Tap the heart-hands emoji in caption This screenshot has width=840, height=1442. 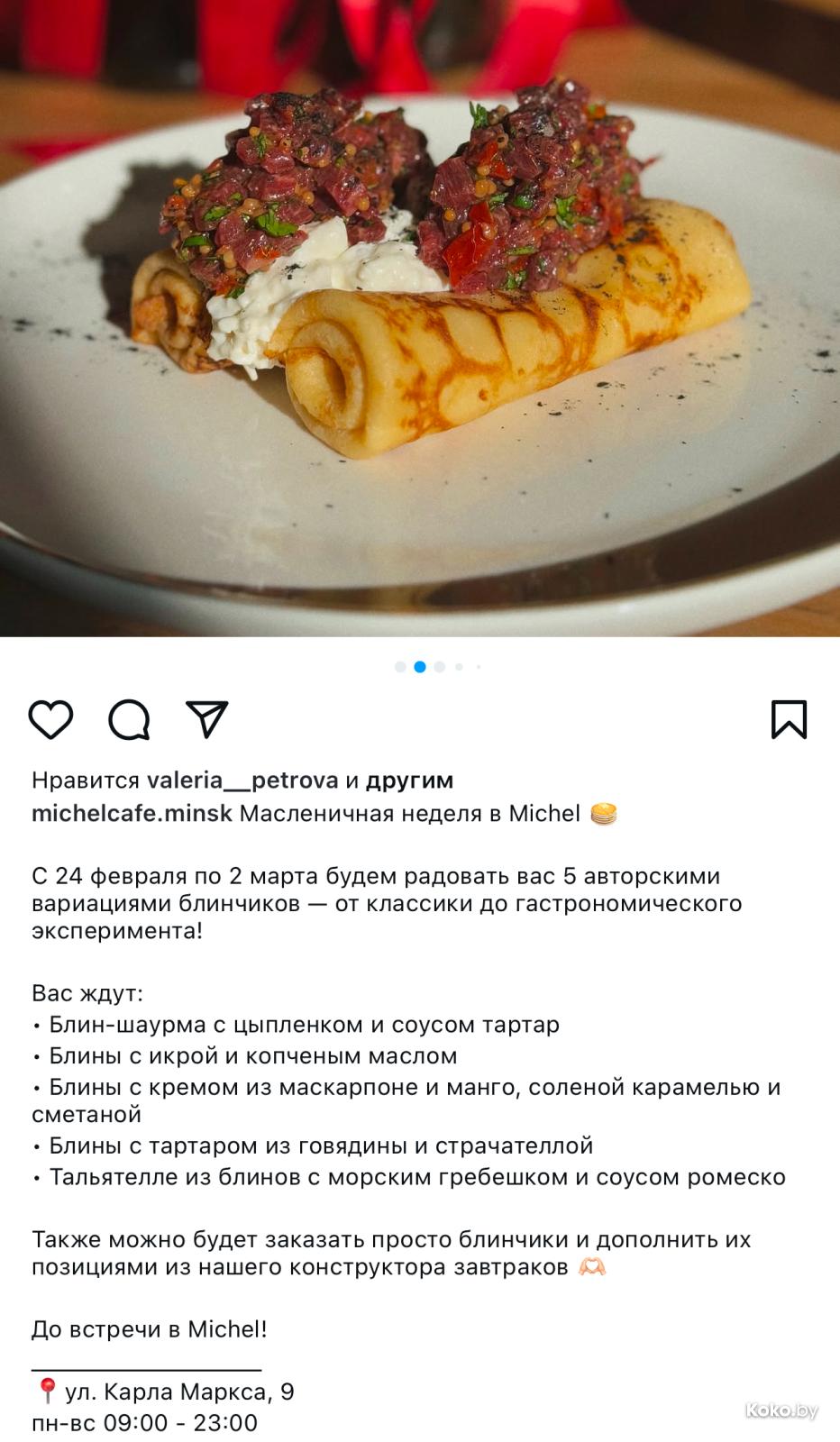click(592, 1267)
